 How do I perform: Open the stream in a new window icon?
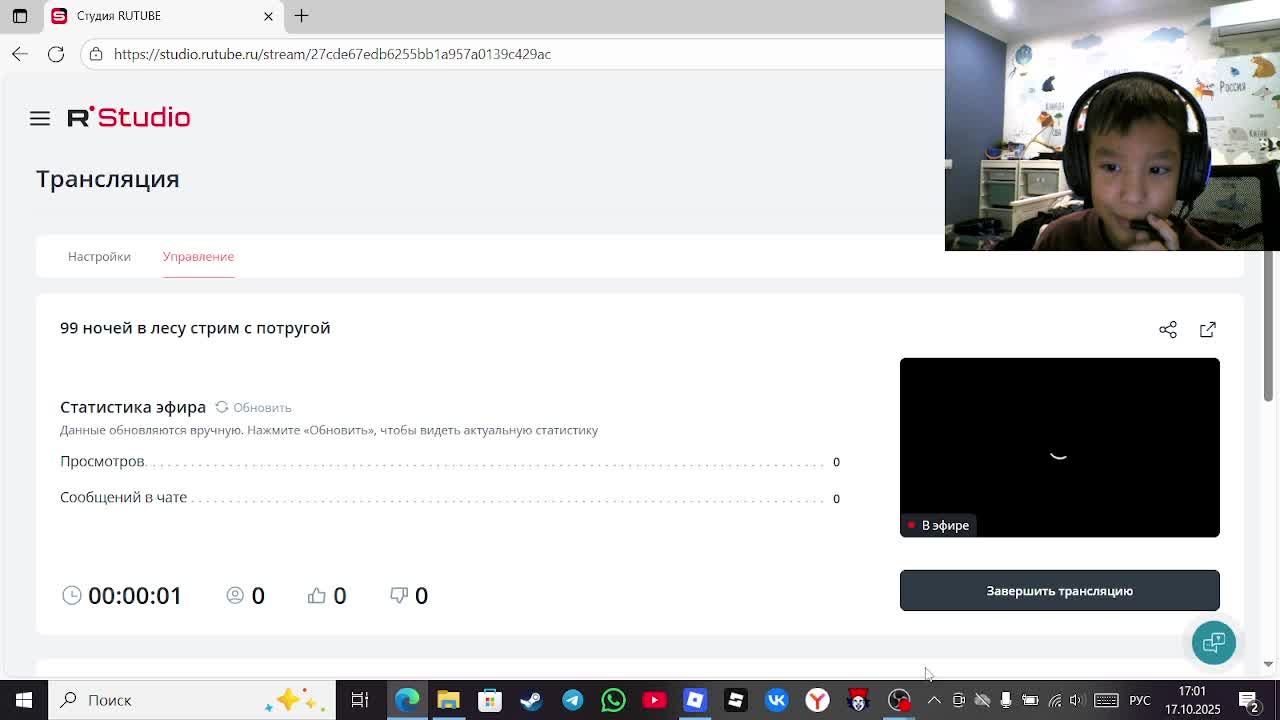1208,329
